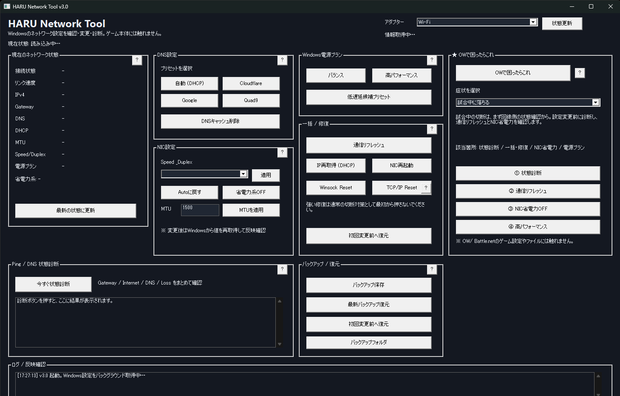Open help for the current network status panel
The image size is (620, 396).
coord(137,60)
